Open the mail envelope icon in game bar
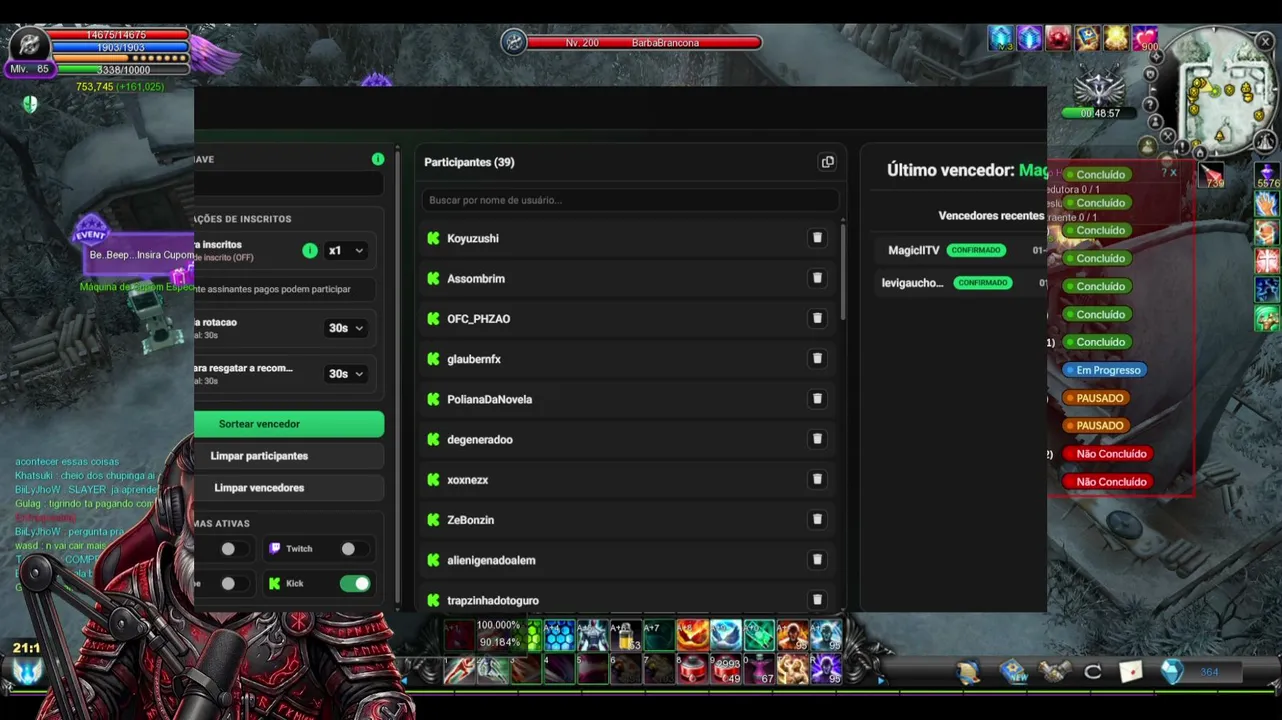Screen dimensions: 1282x720 (x=1130, y=672)
